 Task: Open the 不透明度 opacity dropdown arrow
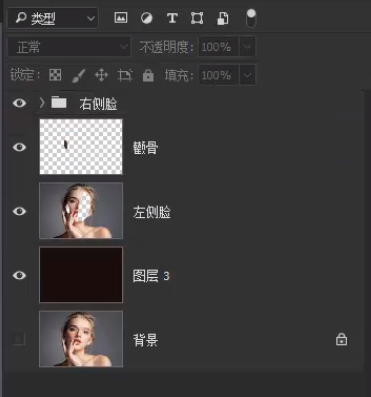pyautogui.click(x=247, y=47)
